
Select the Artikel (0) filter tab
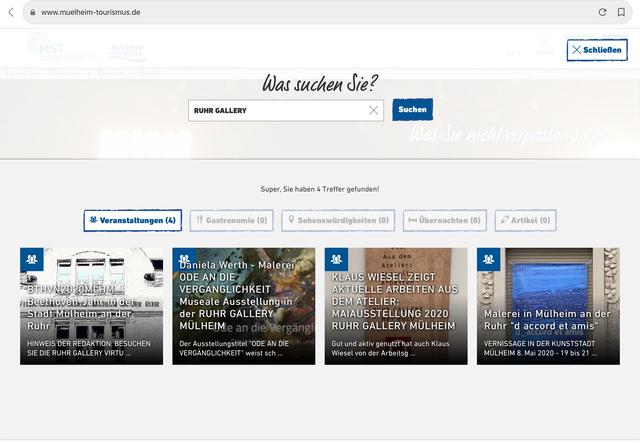526,220
